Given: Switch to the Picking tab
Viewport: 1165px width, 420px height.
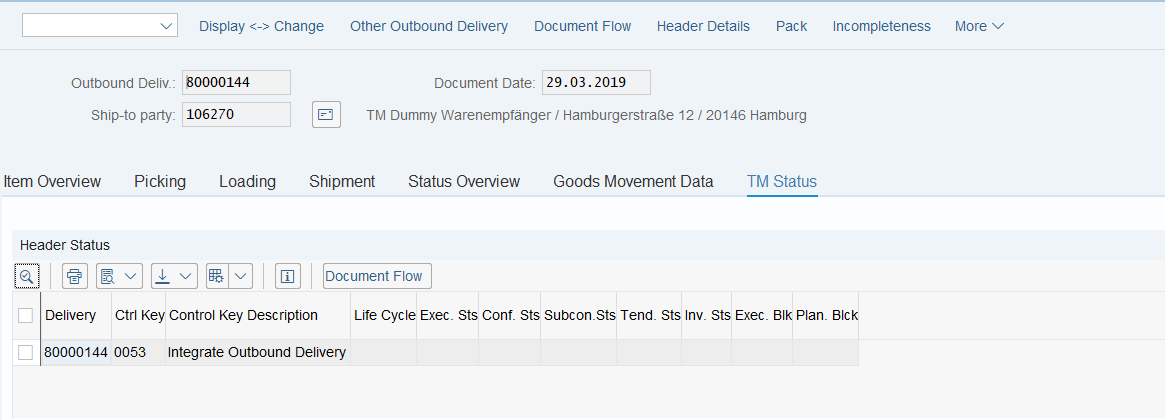Looking at the screenshot, I should pyautogui.click(x=160, y=181).
